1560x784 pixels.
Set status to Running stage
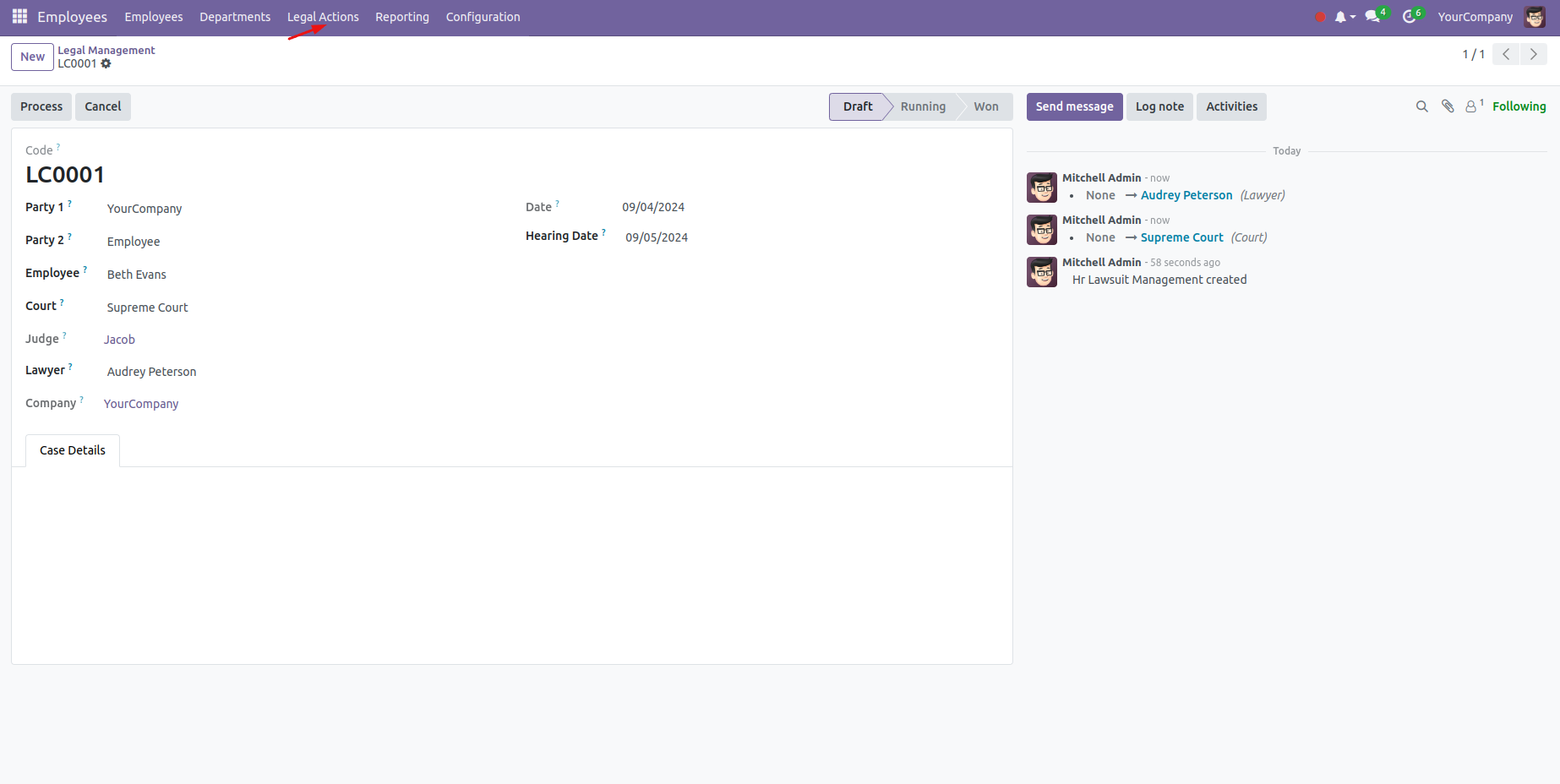click(x=923, y=106)
